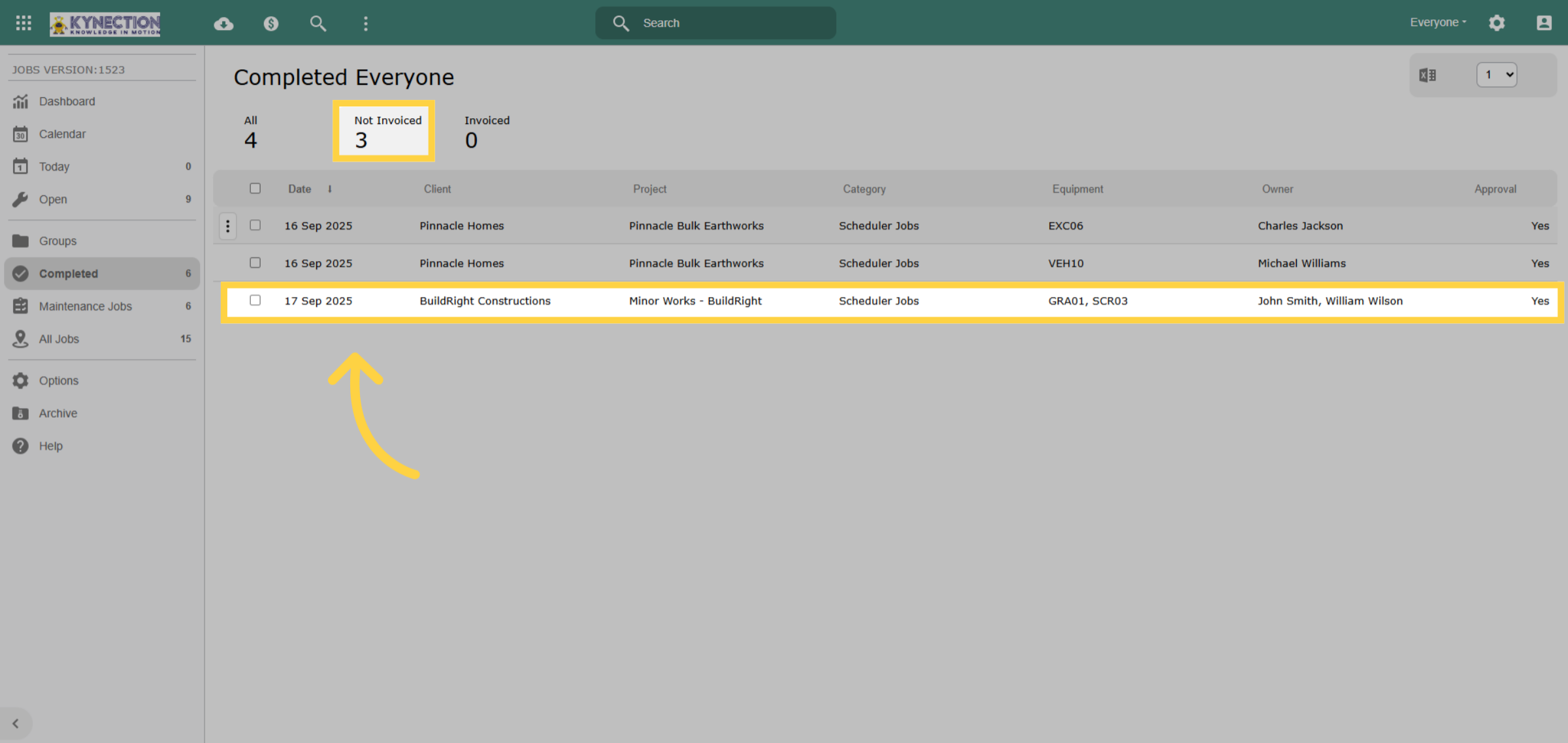This screenshot has width=1568, height=743.
Task: Click the 'John Smith, William Wilson' cell
Action: [x=1330, y=301]
